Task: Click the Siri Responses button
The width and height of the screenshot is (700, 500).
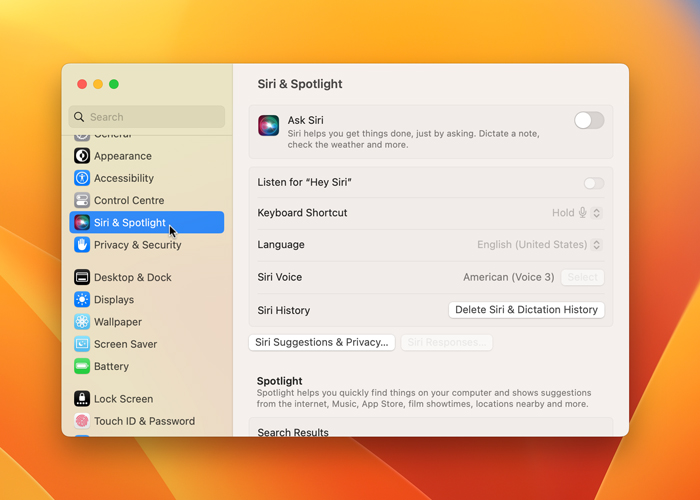Action: click(x=446, y=342)
